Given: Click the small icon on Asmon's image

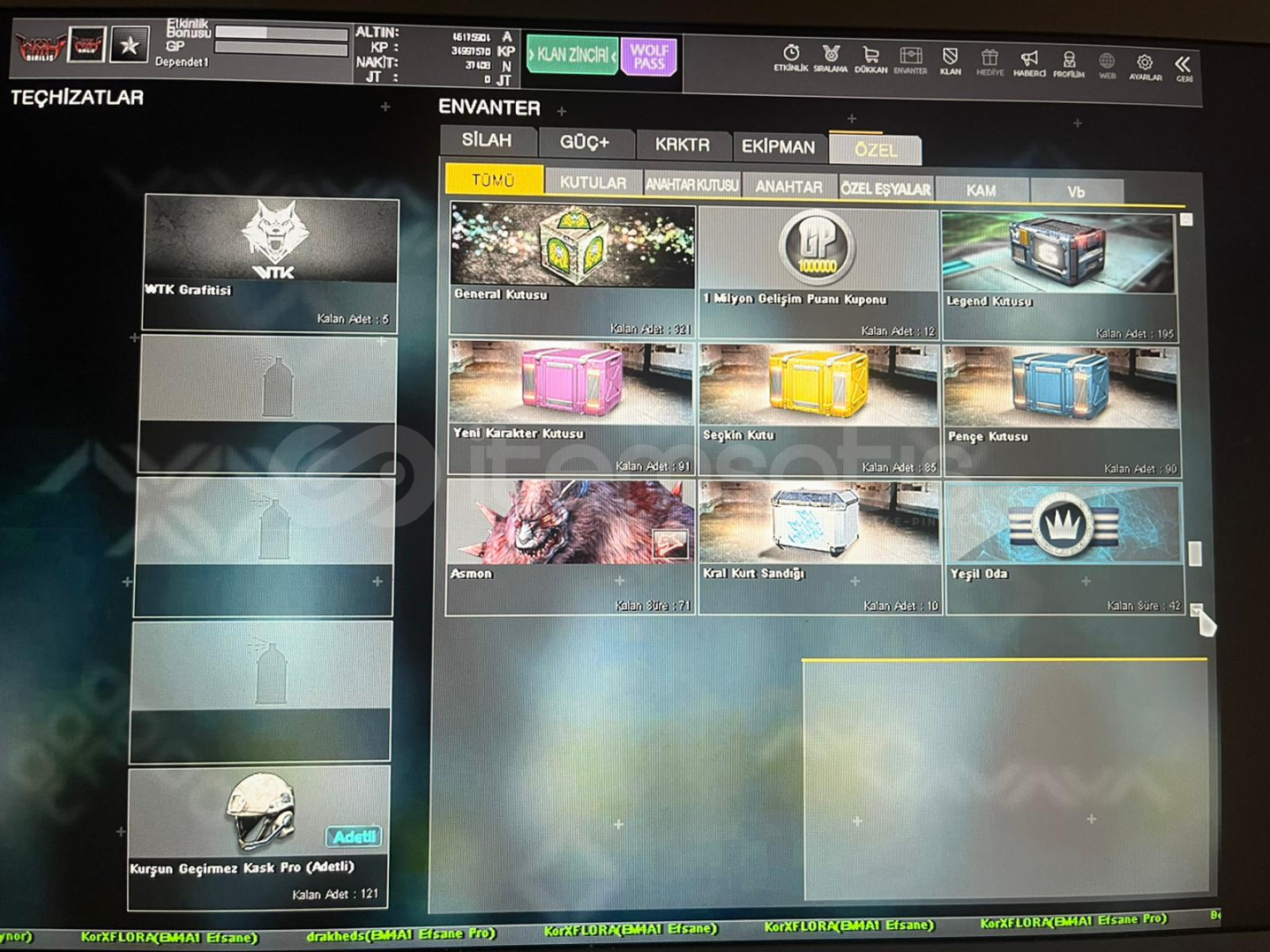Looking at the screenshot, I should point(669,544).
